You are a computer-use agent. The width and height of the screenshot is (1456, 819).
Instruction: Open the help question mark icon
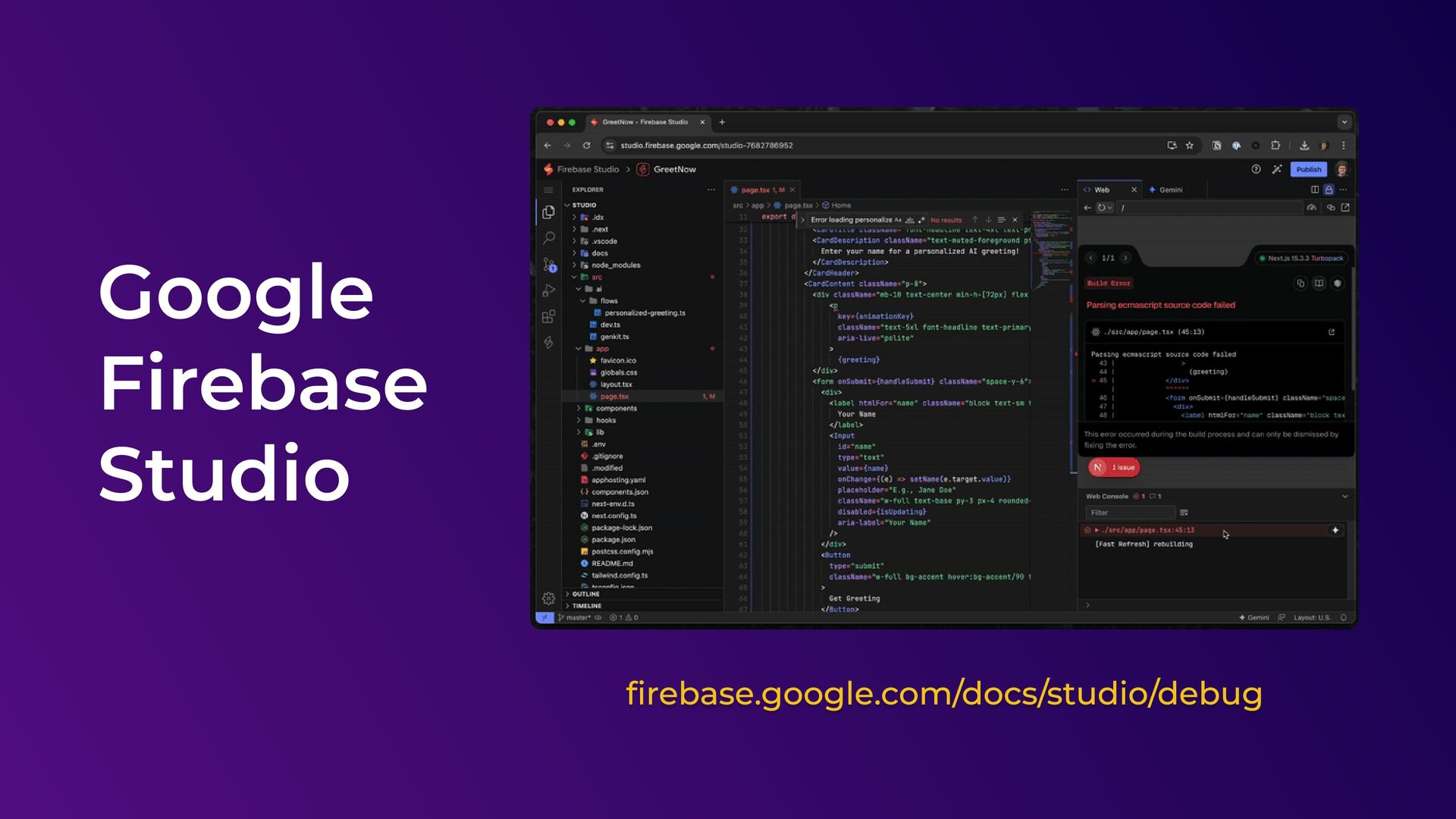(x=1256, y=169)
